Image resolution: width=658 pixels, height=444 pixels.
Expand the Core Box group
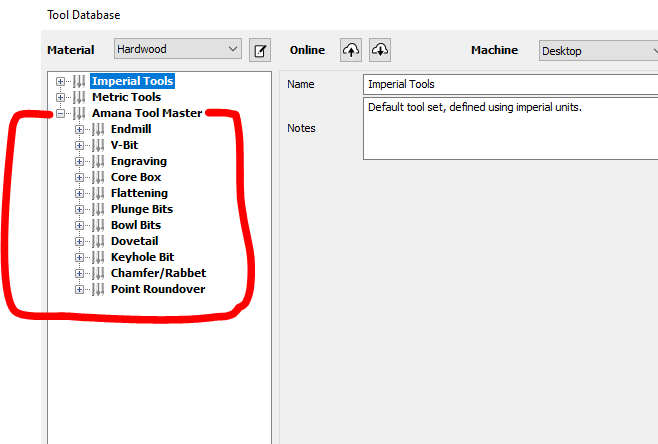point(79,178)
